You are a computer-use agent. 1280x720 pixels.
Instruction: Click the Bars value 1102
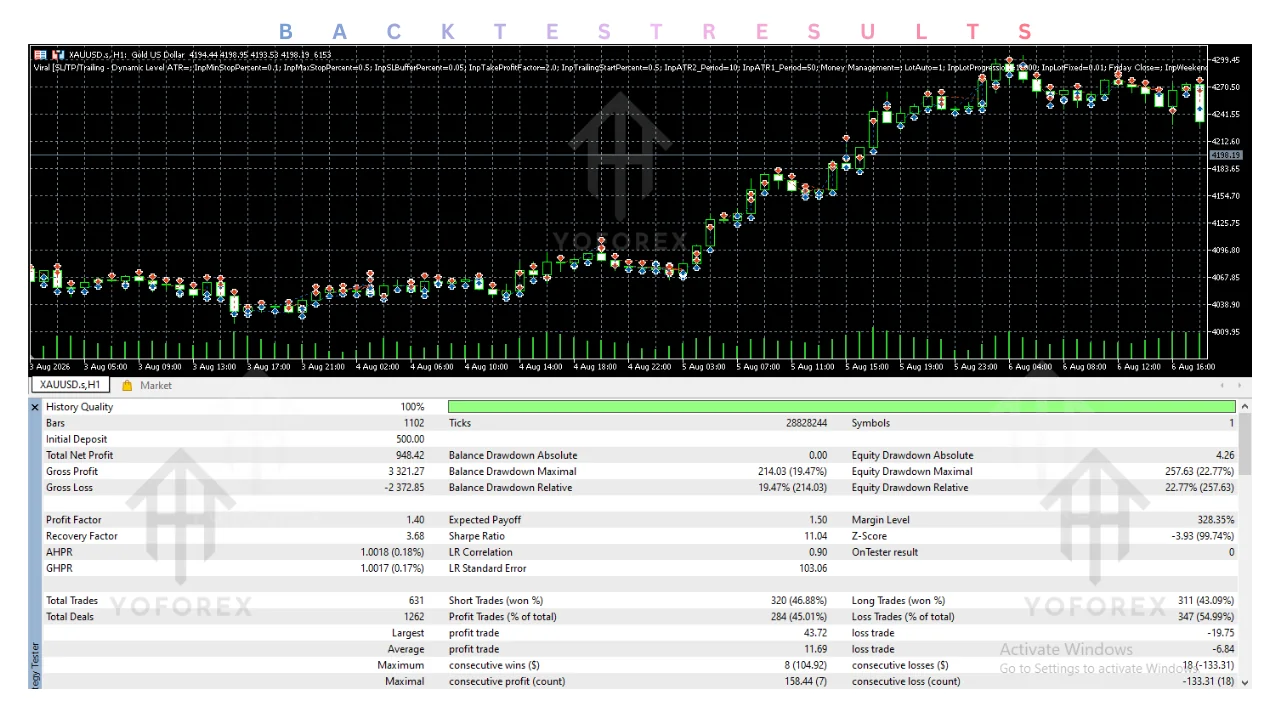[x=414, y=423]
